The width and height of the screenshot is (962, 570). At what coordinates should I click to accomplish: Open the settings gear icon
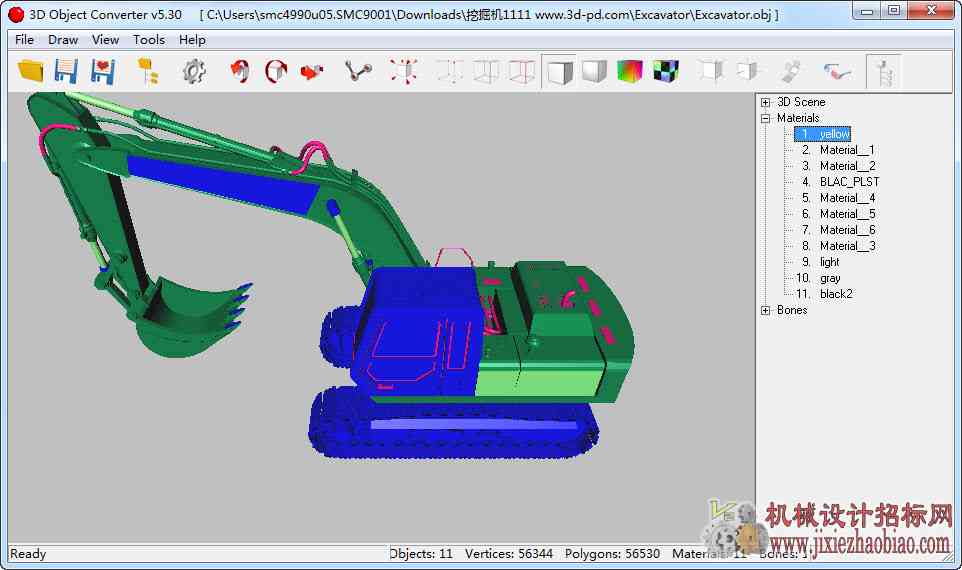[x=194, y=72]
